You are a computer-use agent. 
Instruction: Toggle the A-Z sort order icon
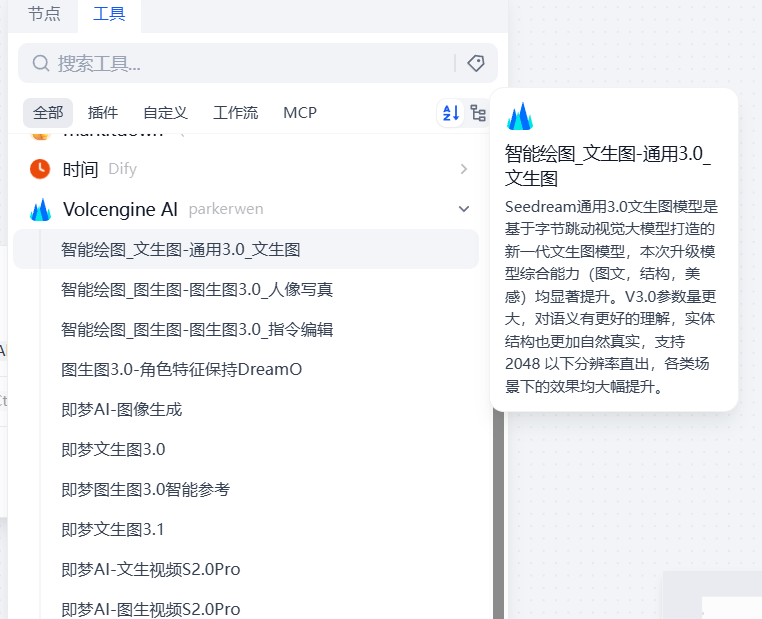pos(451,113)
